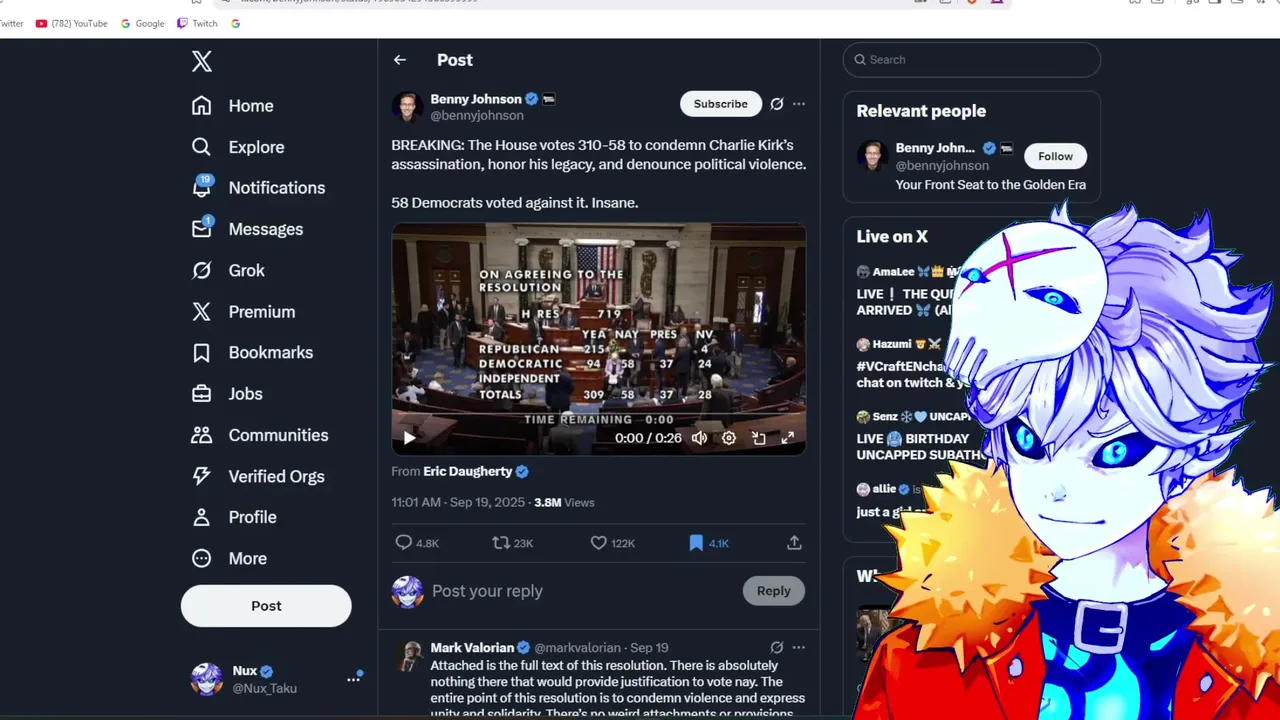Click Grok icon on Benny Johnson post
Viewport: 1280px width, 720px height.
point(777,104)
